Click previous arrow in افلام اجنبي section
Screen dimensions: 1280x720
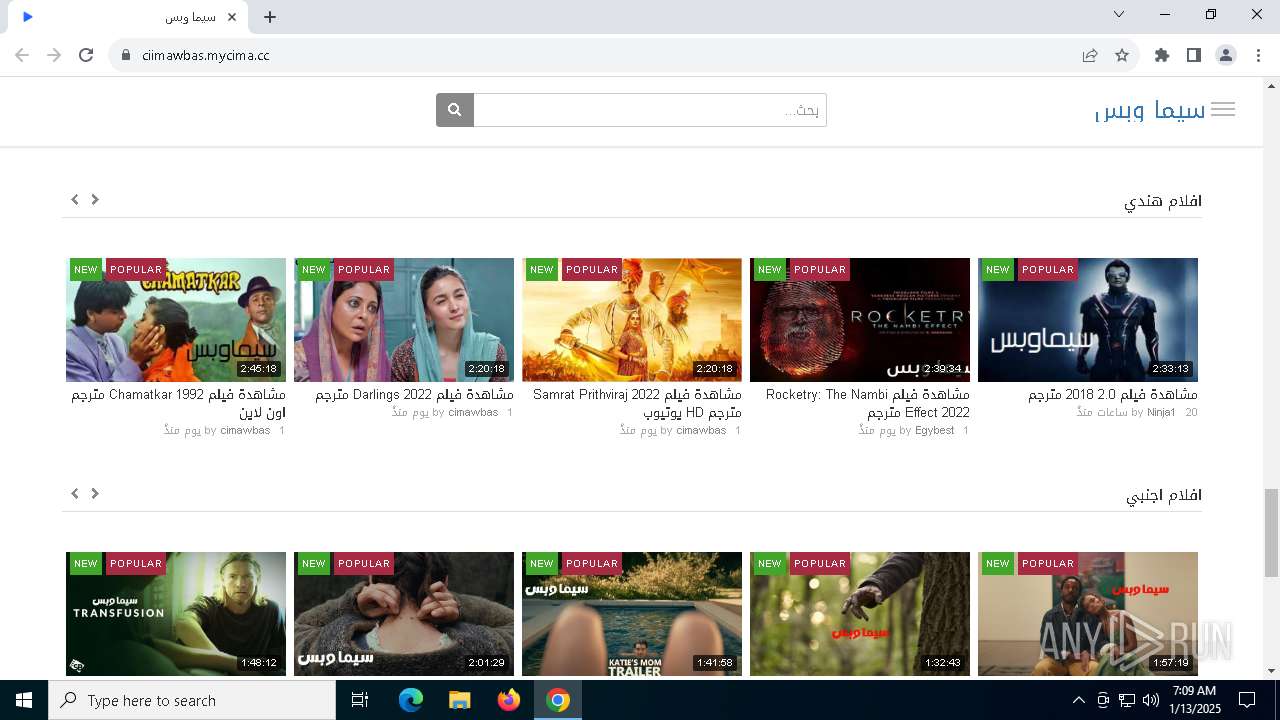click(75, 493)
